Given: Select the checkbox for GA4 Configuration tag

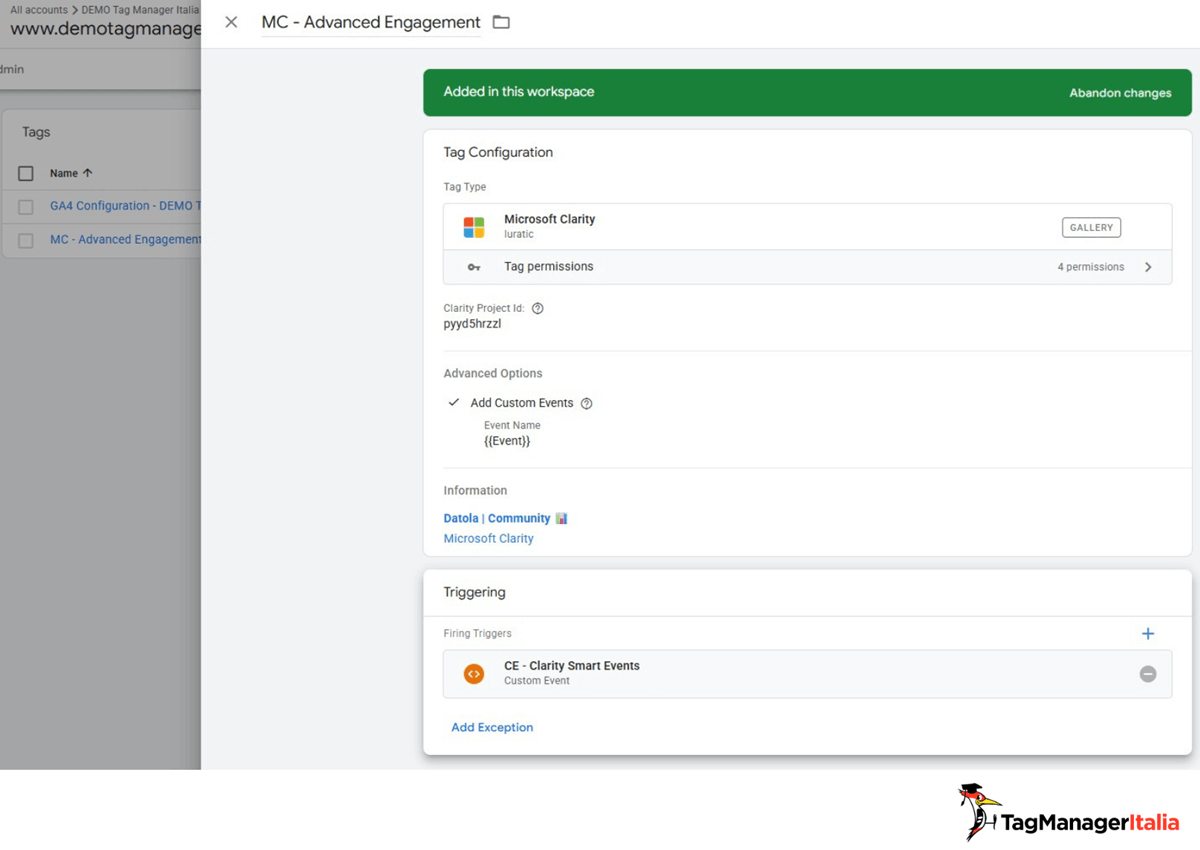Looking at the screenshot, I should click(x=25, y=205).
